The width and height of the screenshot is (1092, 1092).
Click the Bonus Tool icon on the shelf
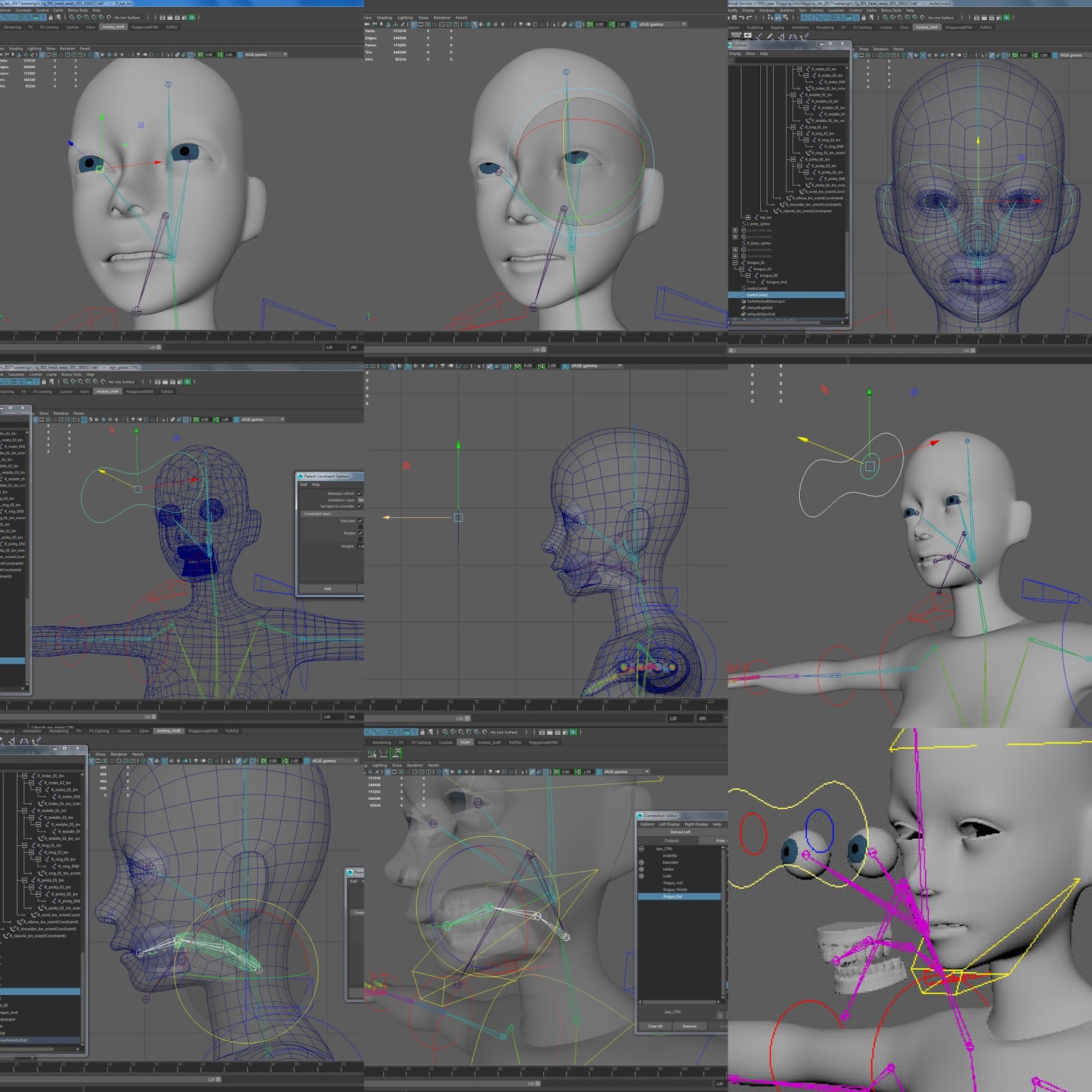[736, 35]
